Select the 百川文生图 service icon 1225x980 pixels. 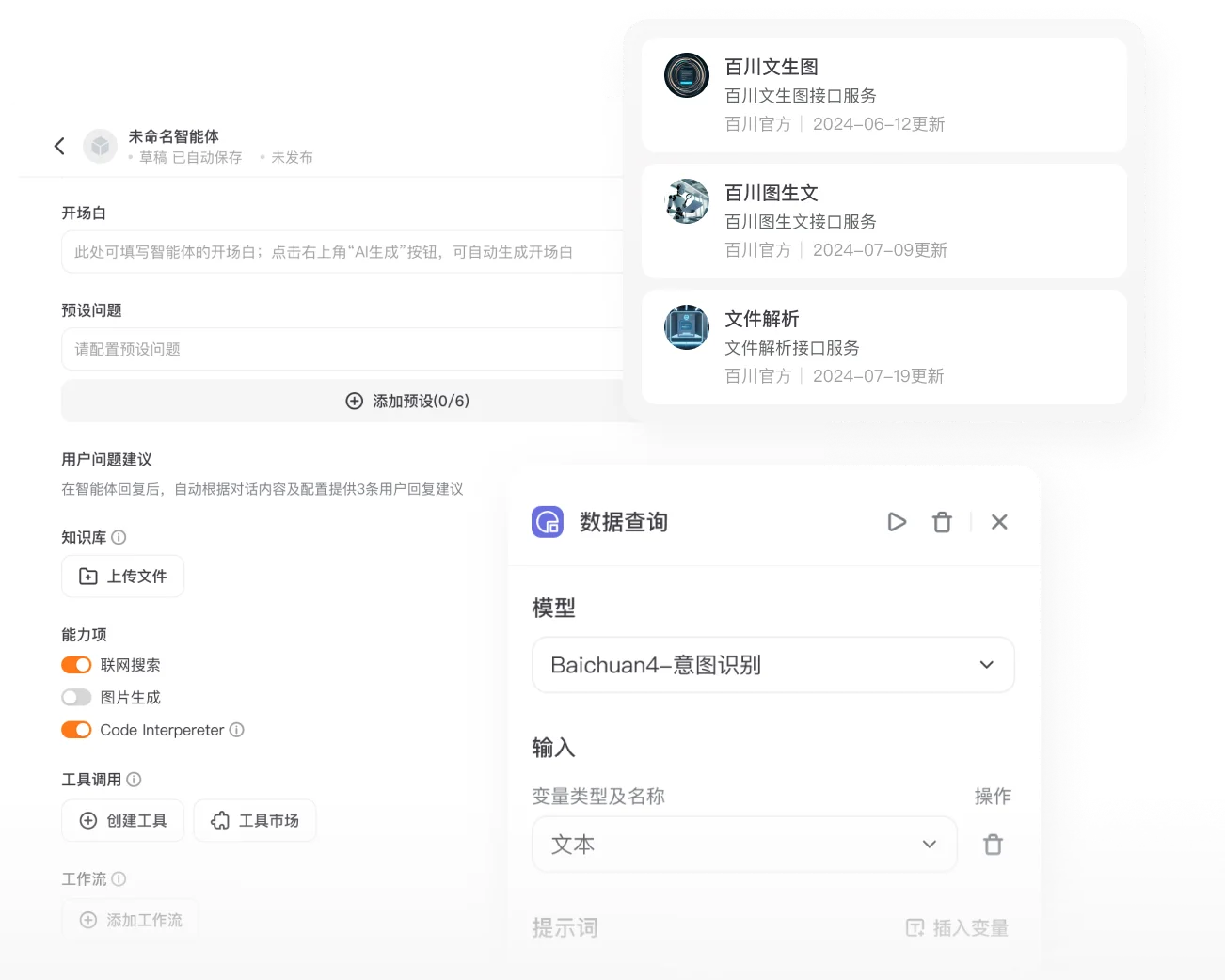coord(687,76)
